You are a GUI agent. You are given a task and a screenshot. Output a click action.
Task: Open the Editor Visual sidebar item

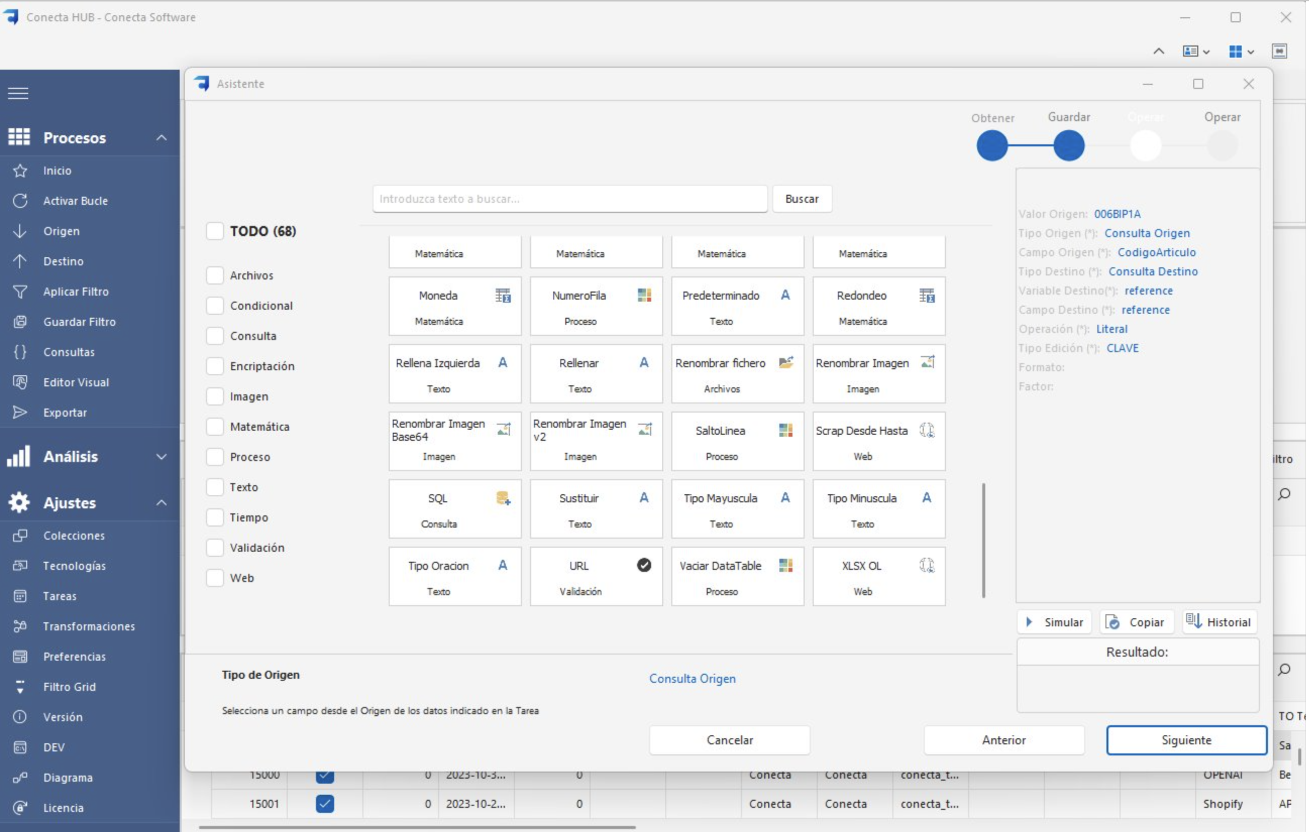point(75,382)
